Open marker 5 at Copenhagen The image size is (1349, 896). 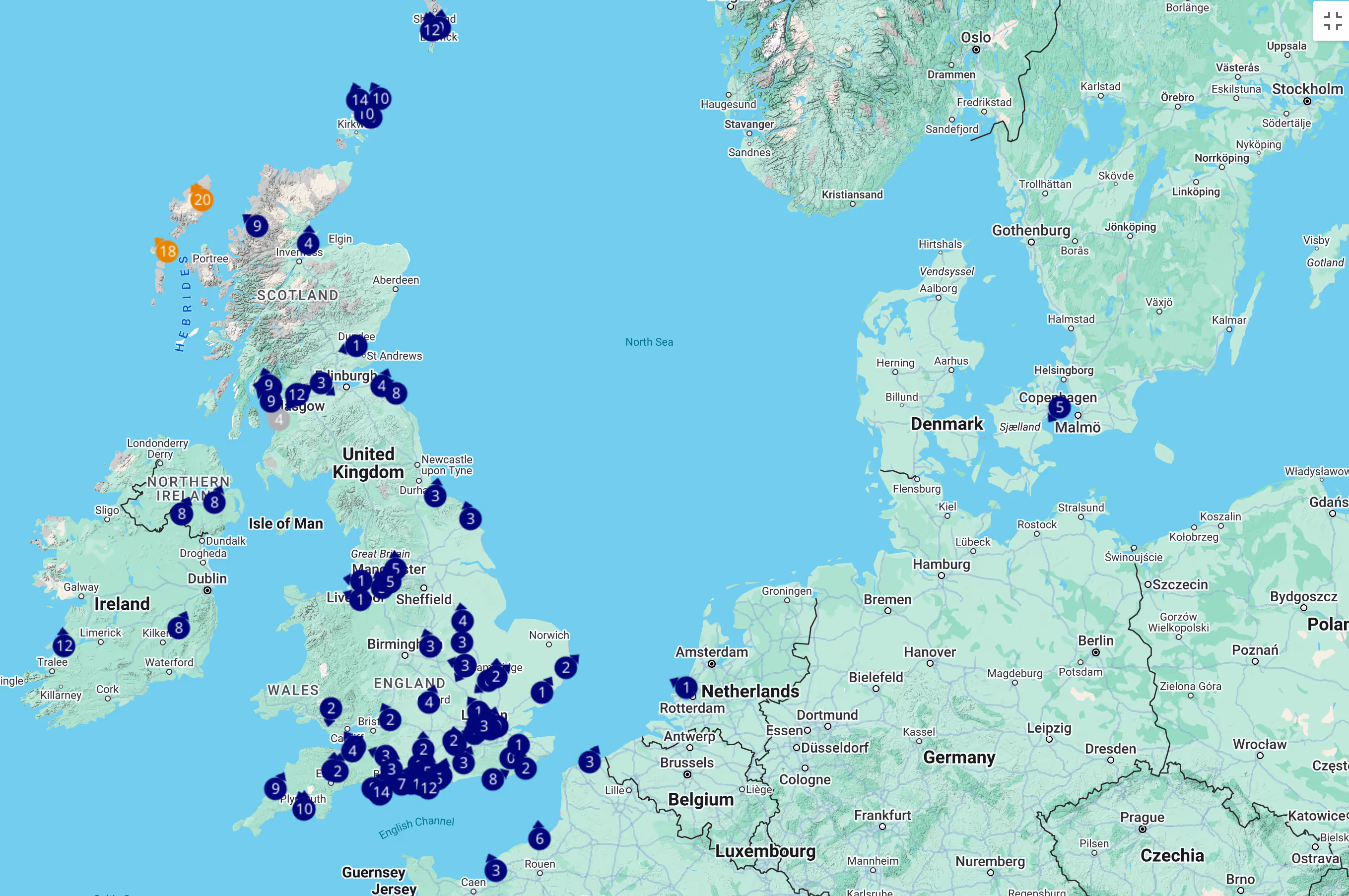1059,407
